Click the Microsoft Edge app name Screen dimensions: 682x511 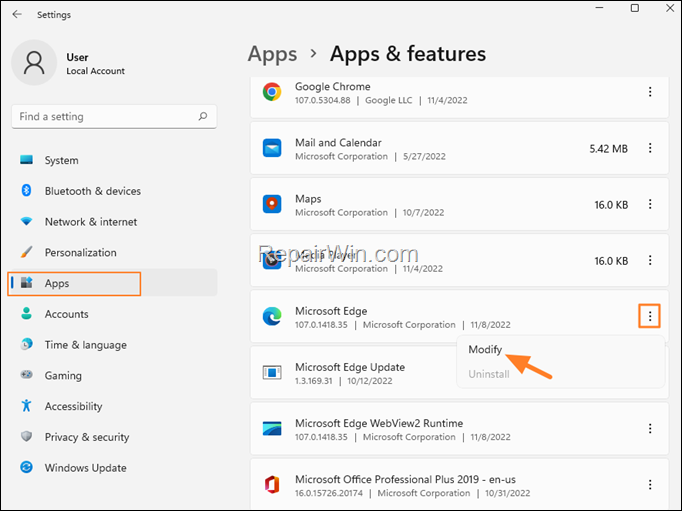(x=331, y=311)
